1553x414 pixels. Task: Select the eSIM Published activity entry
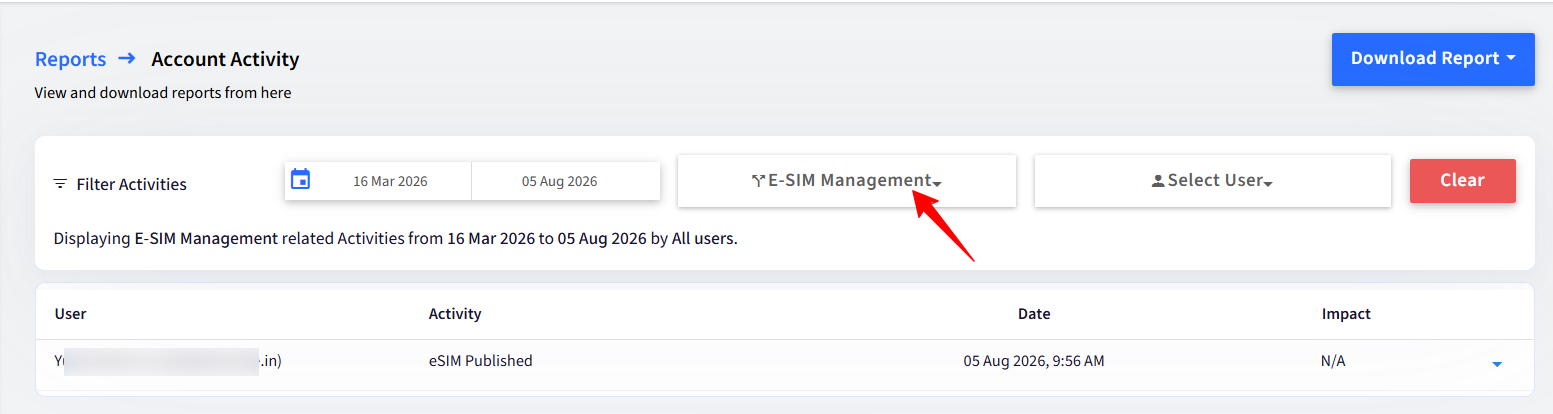481,361
